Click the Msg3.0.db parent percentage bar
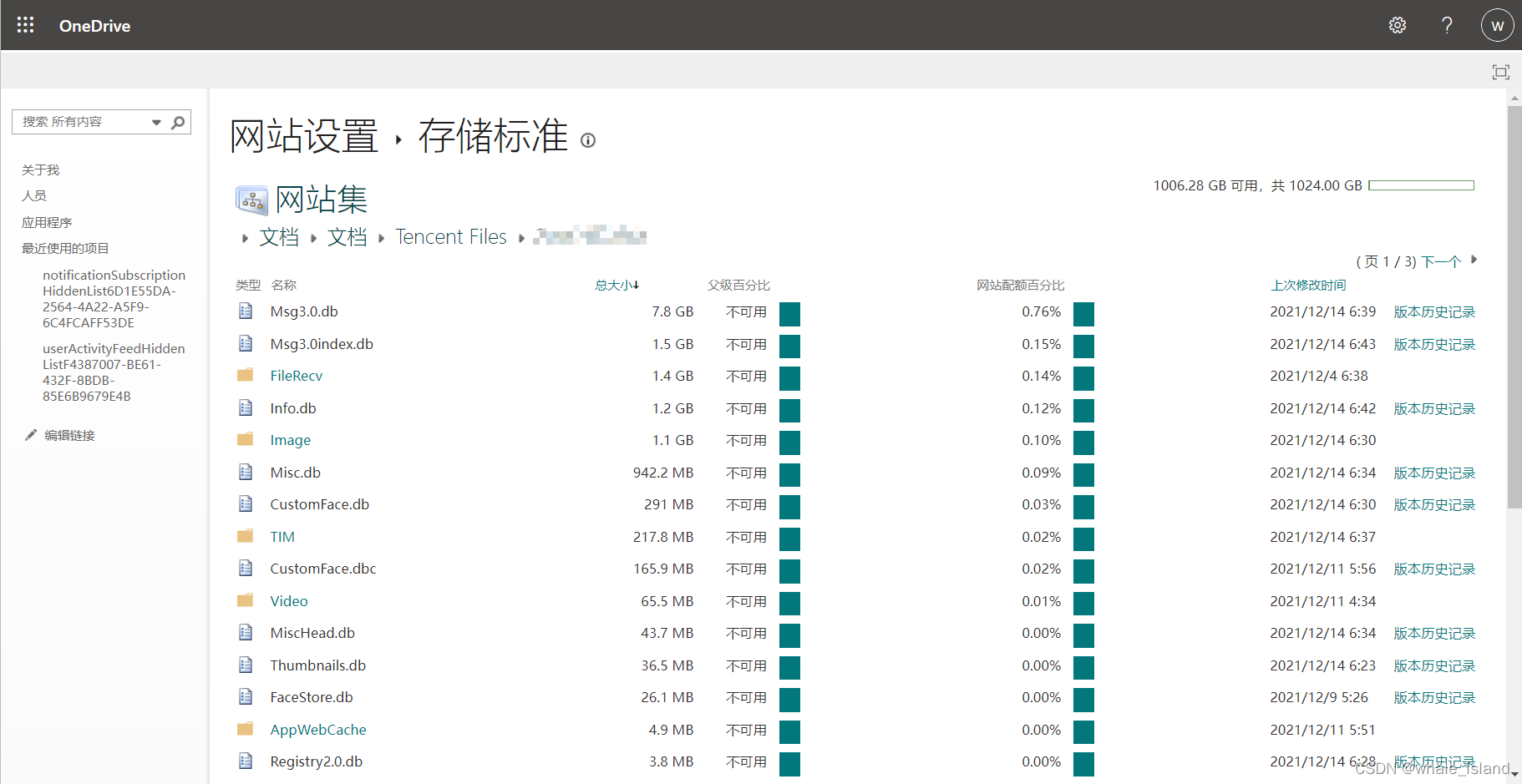 click(x=789, y=314)
